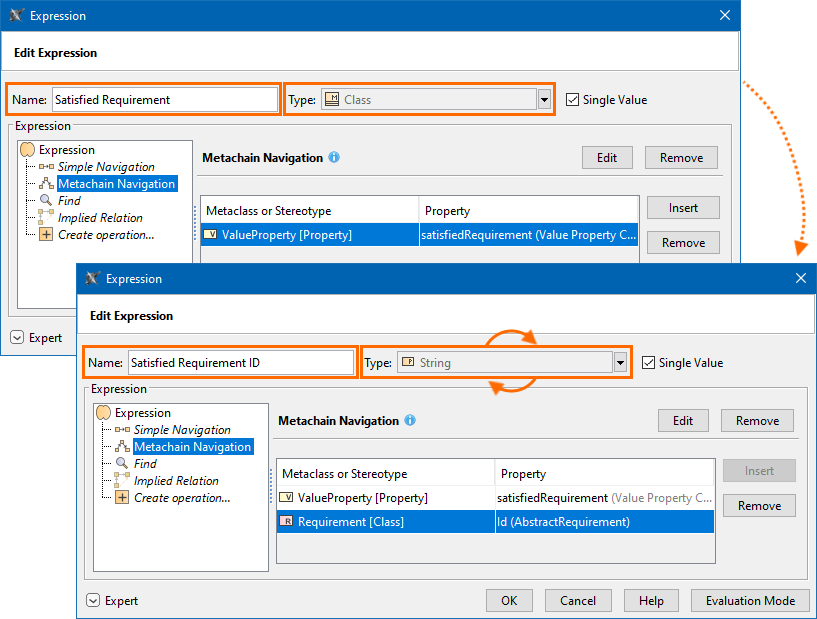Toggle Single Value checkbox in front dialog
The height and width of the screenshot is (619, 817).
[648, 363]
